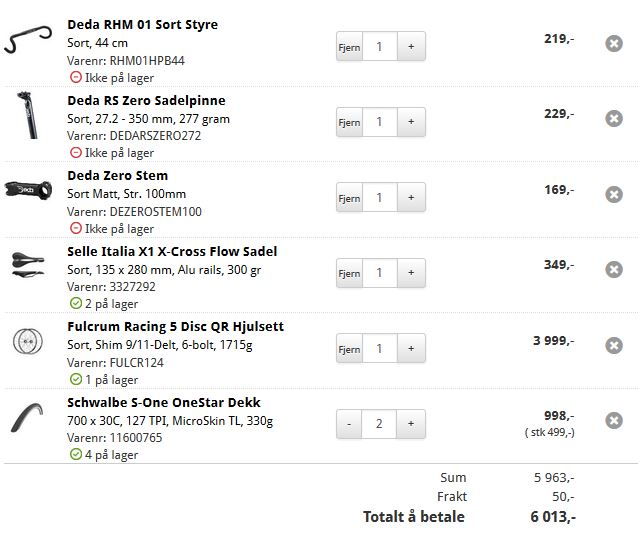
Task: Open the Fulcrum wheelset product image
Action: [27, 342]
